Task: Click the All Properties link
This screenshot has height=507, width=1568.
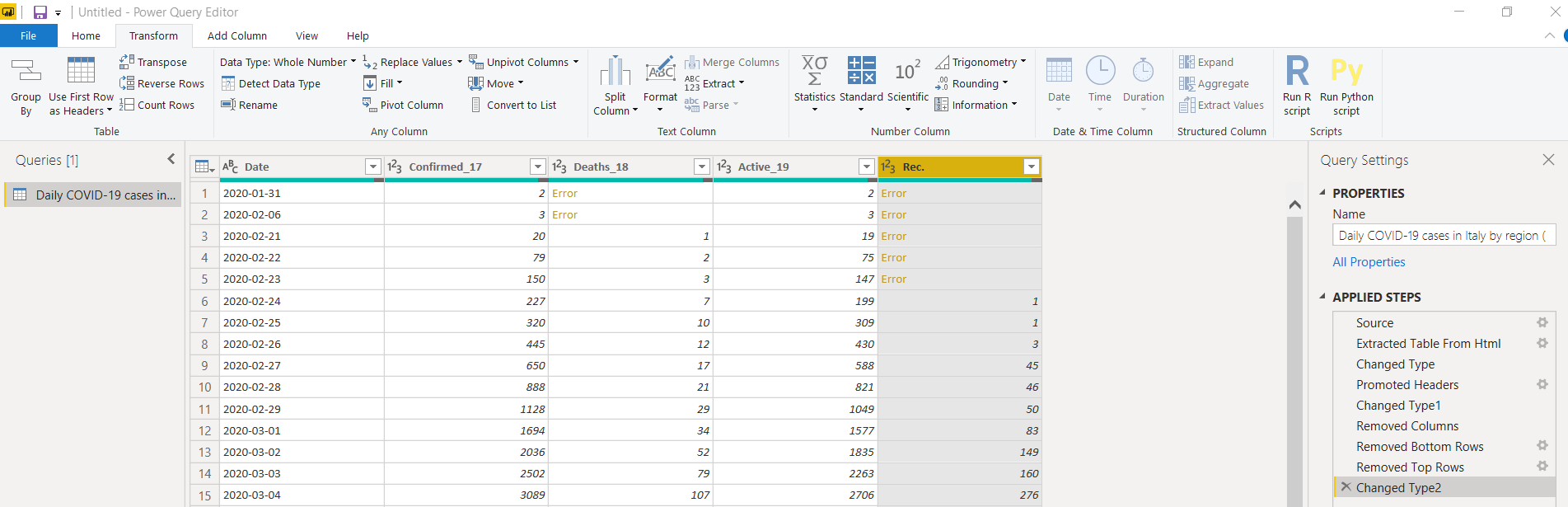Action: [1369, 262]
